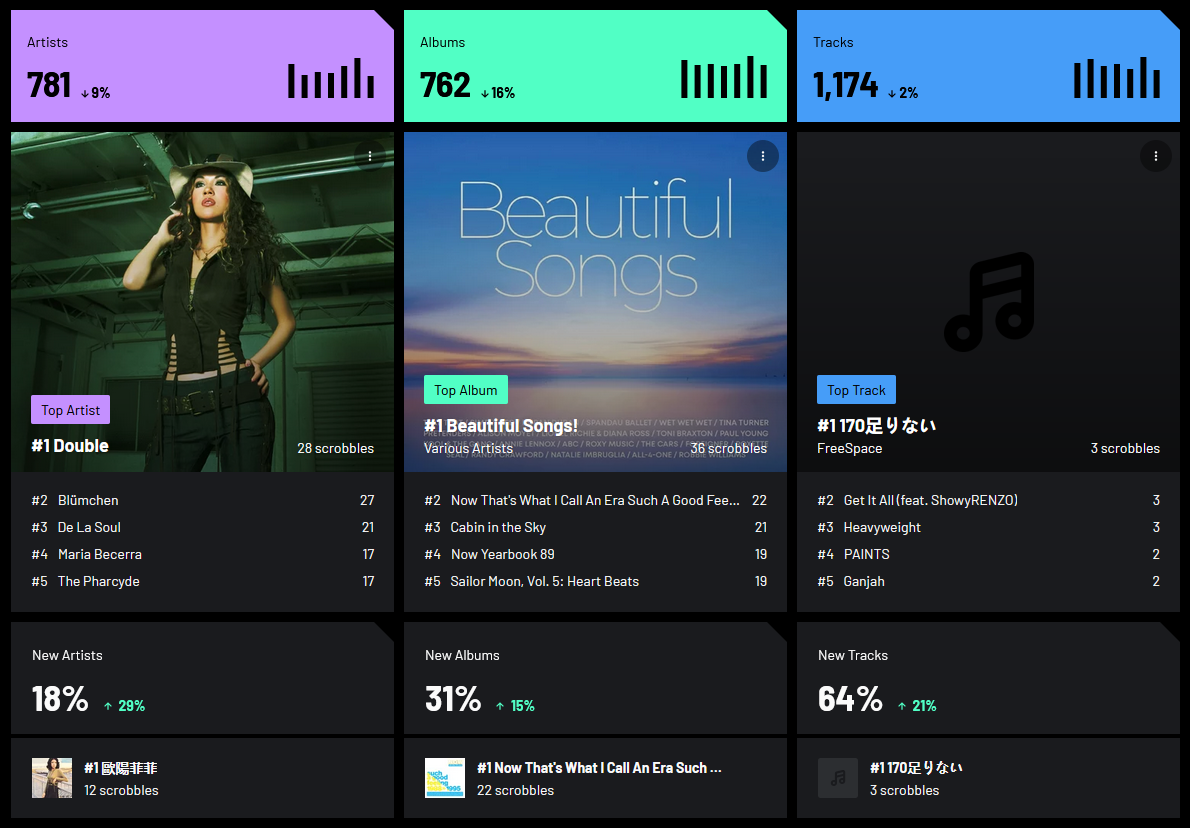Select the Blümchen artist entry

click(88, 500)
